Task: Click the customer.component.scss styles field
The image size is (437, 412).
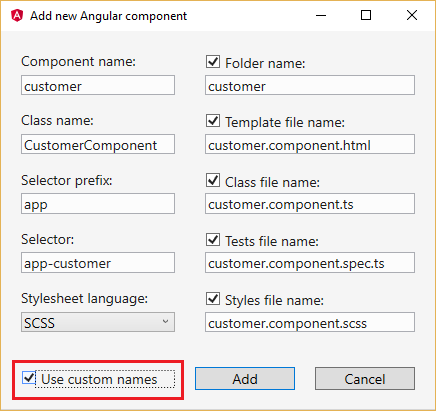Action: (x=310, y=322)
